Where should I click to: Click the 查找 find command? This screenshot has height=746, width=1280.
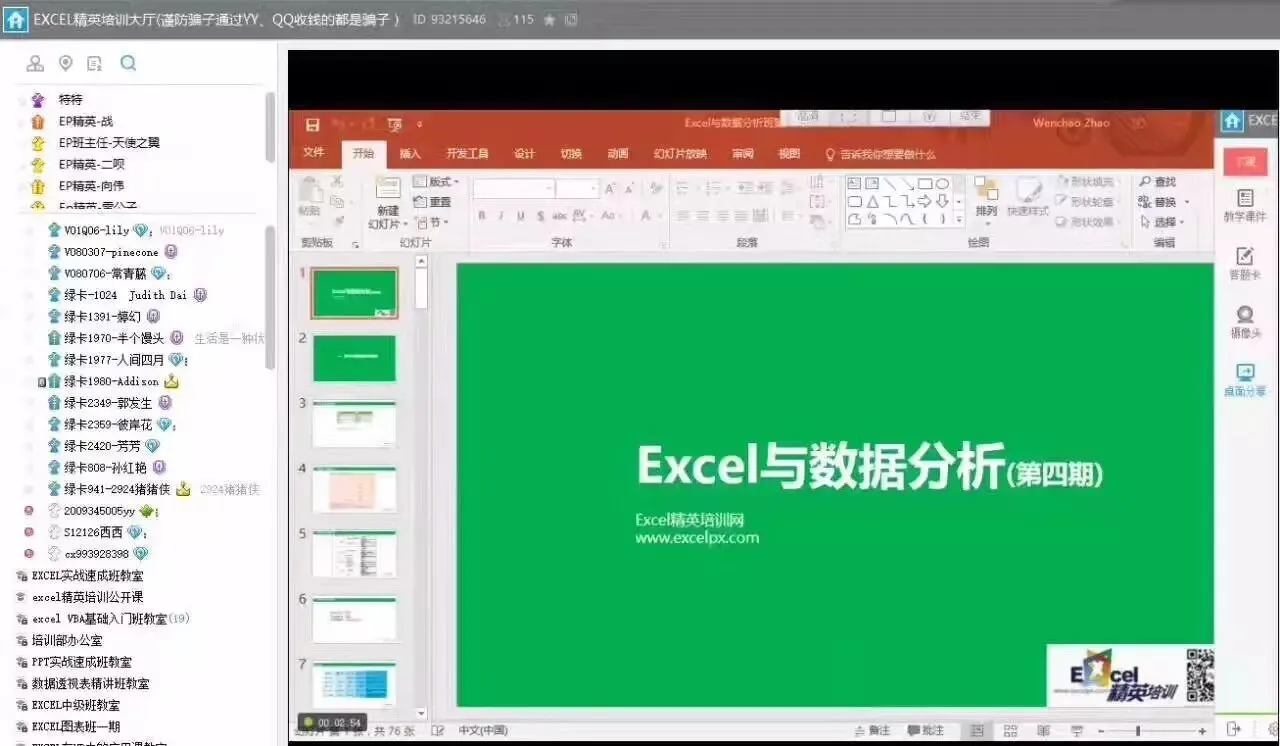tap(1157, 182)
